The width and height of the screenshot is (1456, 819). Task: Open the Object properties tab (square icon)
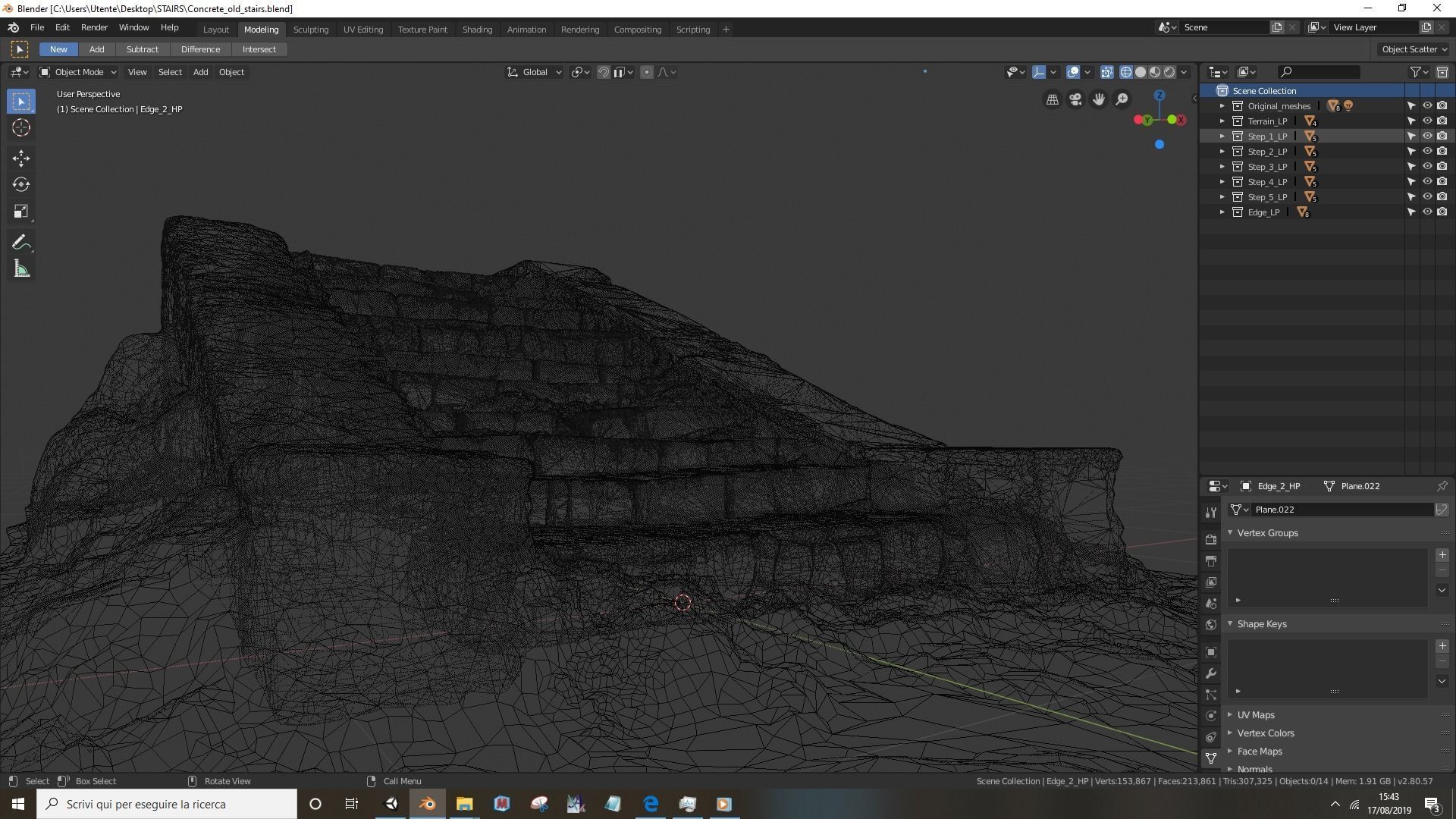[1211, 651]
